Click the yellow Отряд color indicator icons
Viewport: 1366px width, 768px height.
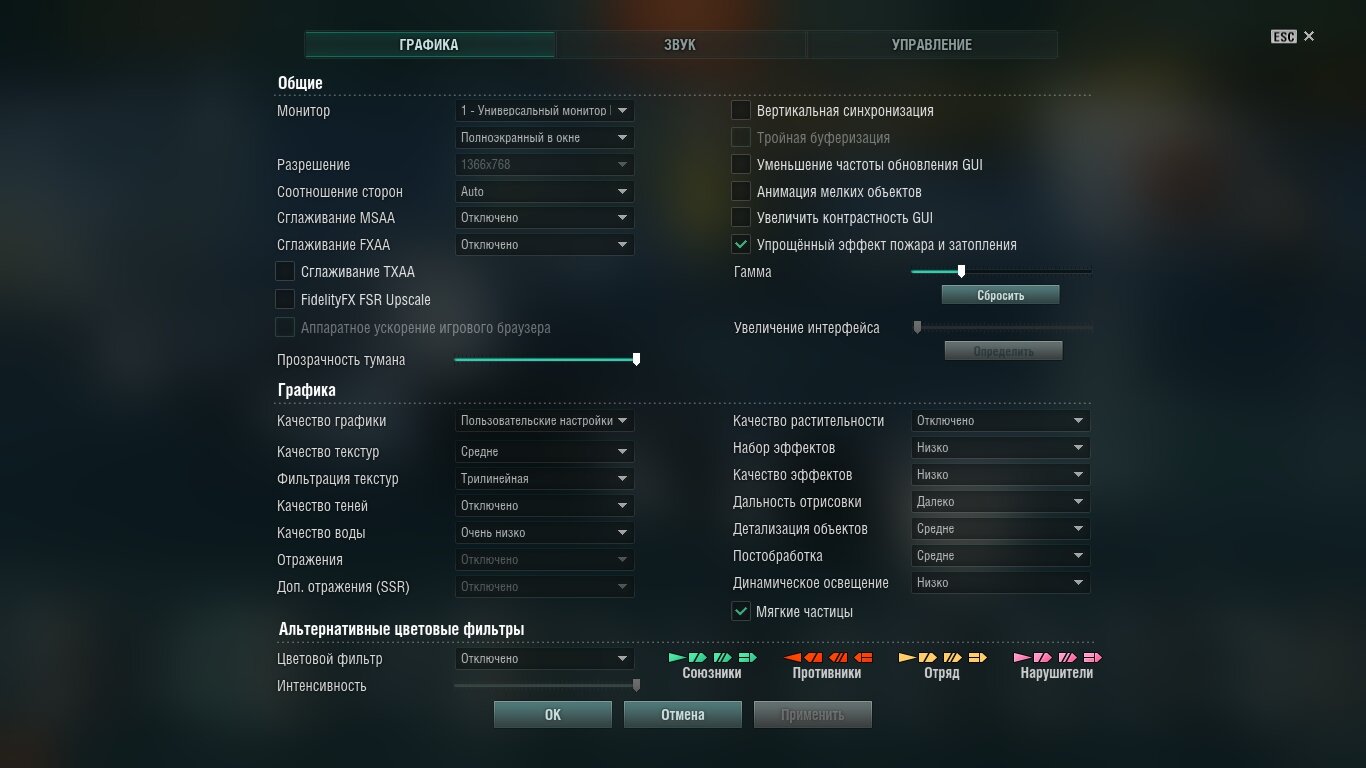click(x=942, y=657)
